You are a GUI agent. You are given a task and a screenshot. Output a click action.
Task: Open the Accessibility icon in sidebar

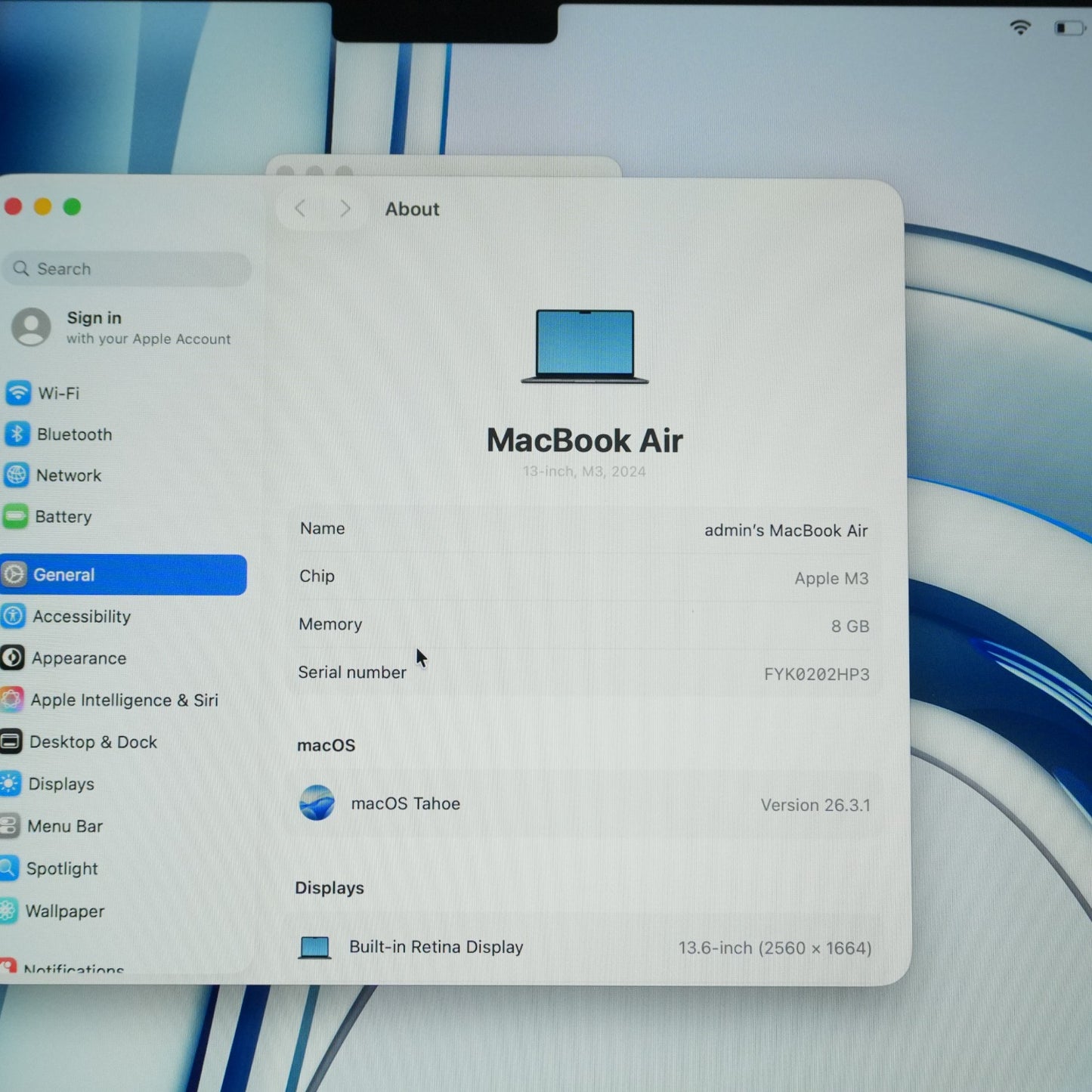(13, 616)
